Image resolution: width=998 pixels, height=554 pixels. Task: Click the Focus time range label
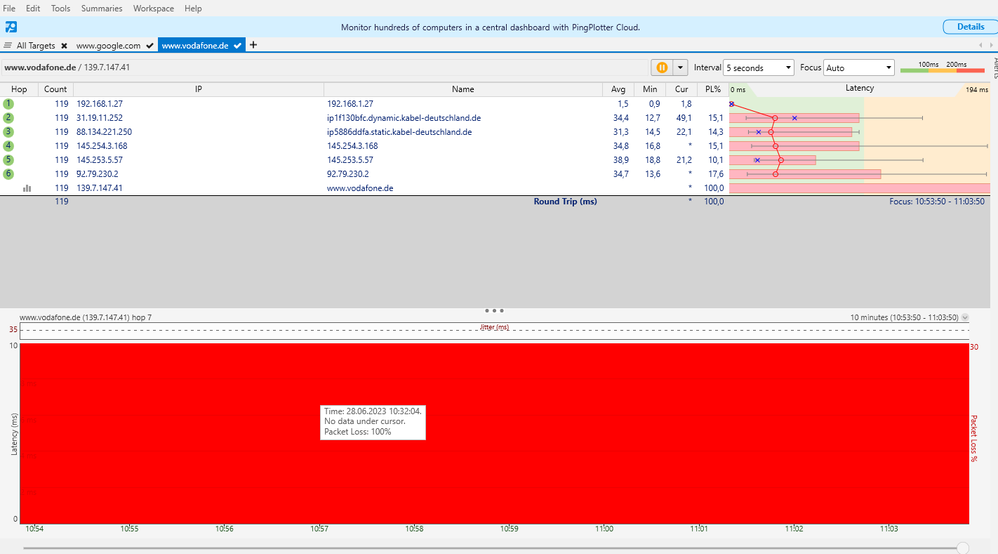coord(936,201)
